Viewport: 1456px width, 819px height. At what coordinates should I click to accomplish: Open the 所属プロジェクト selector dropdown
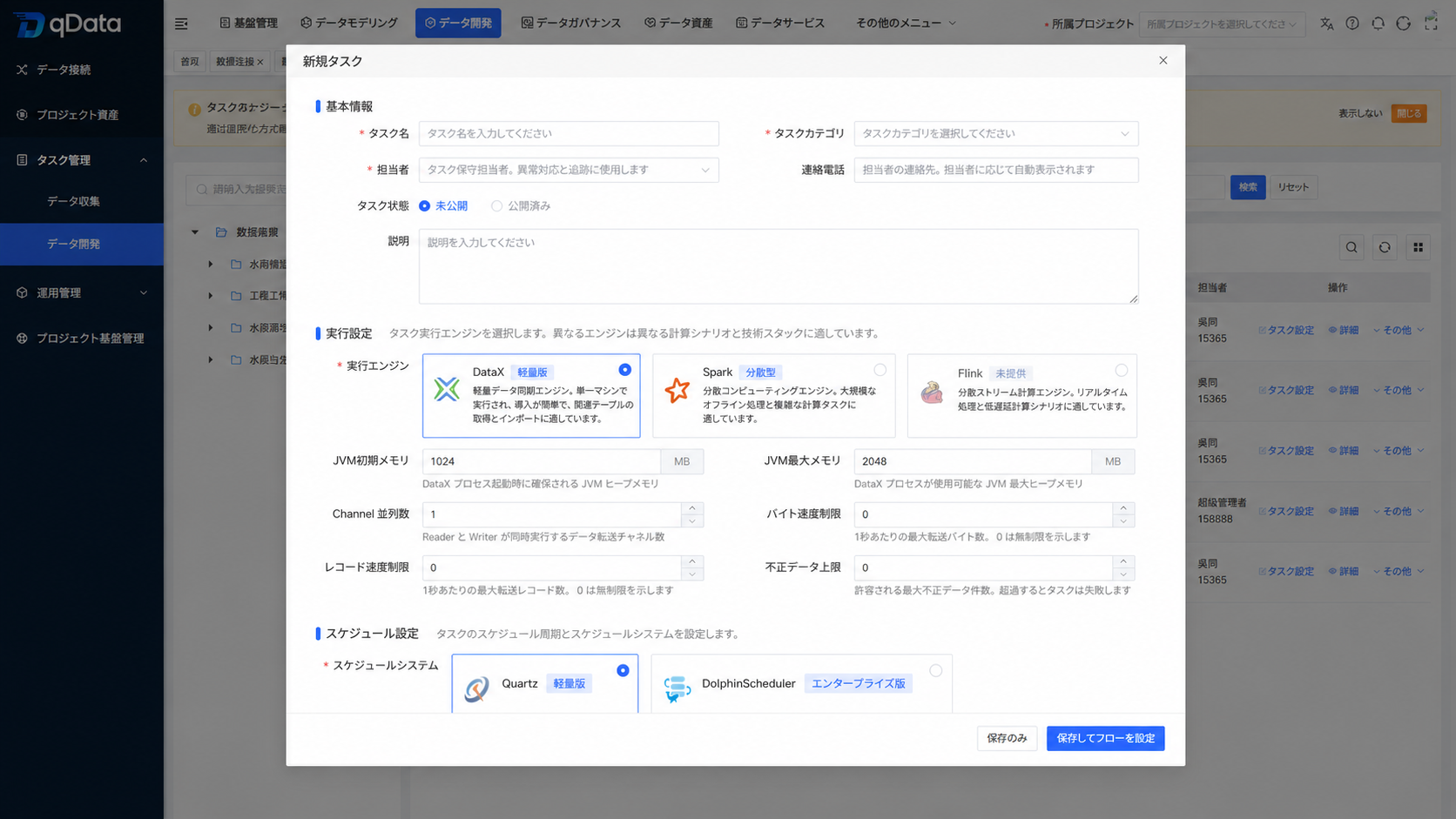click(1221, 23)
